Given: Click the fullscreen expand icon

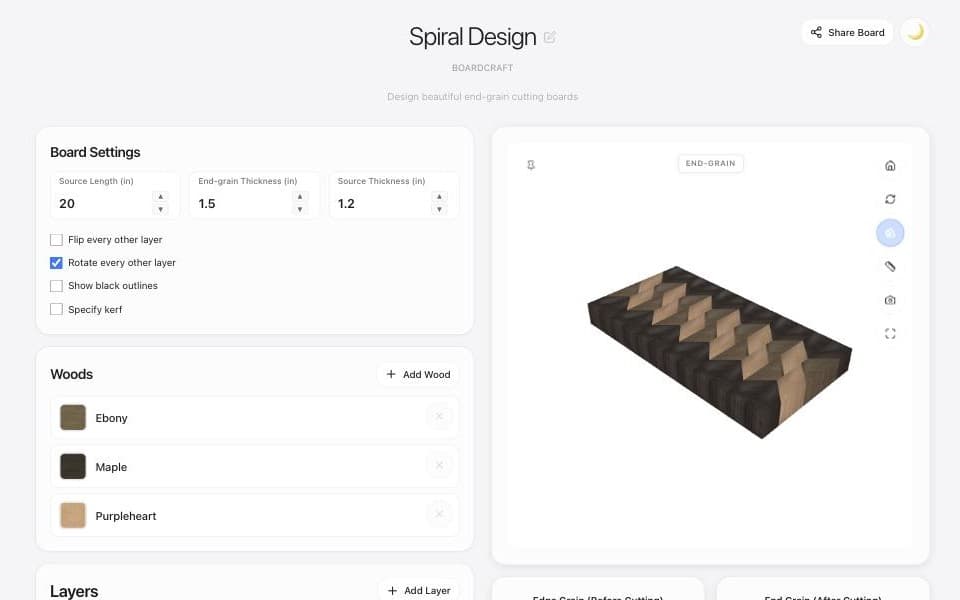Looking at the screenshot, I should click(890, 334).
